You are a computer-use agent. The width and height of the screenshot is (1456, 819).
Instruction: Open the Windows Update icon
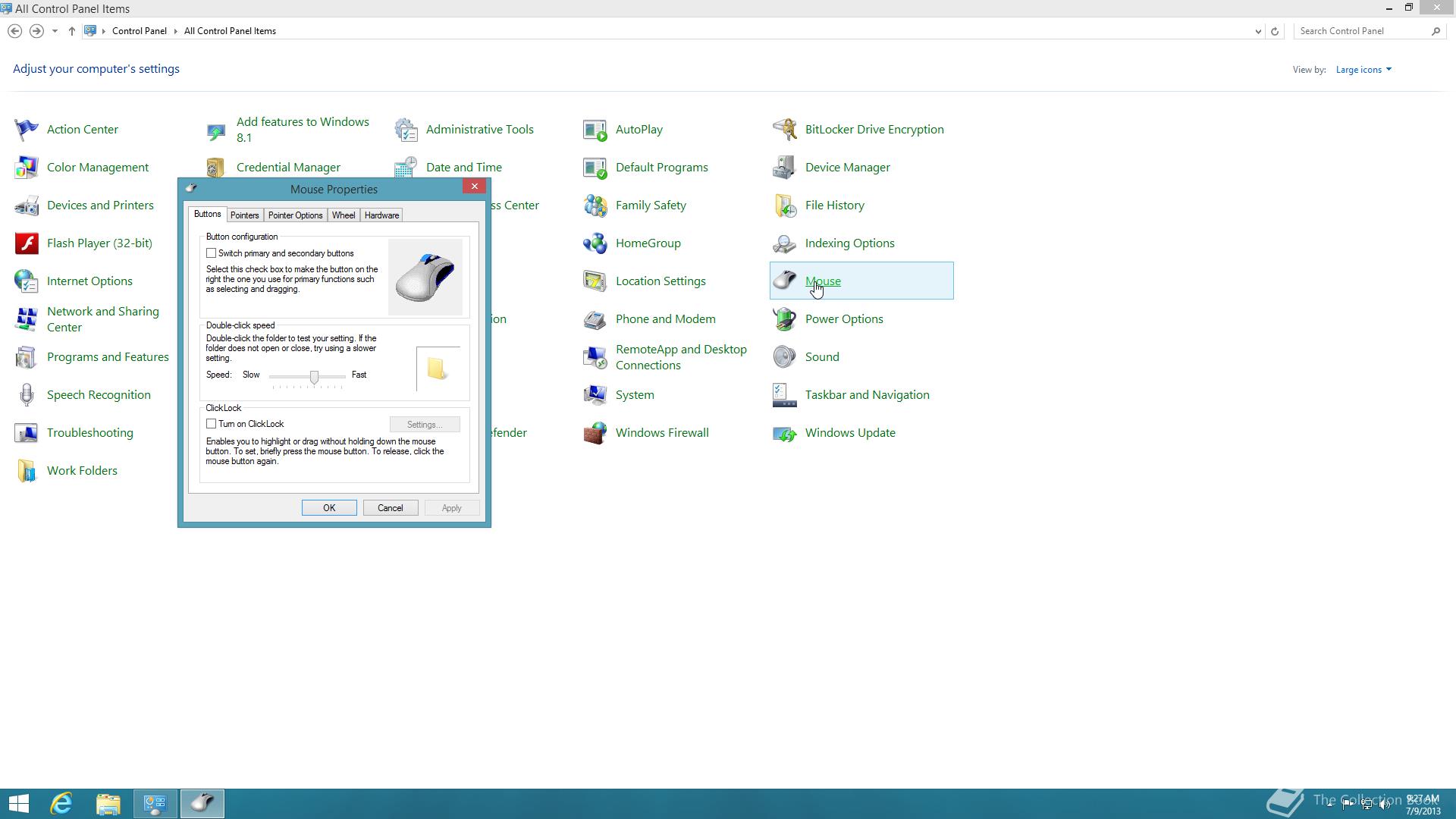pos(785,433)
